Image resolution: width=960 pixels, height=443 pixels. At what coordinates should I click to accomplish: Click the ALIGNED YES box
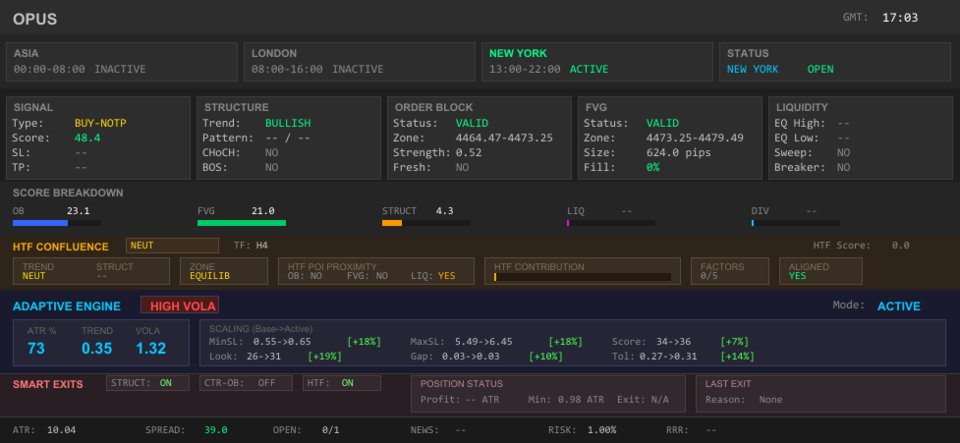coord(820,271)
